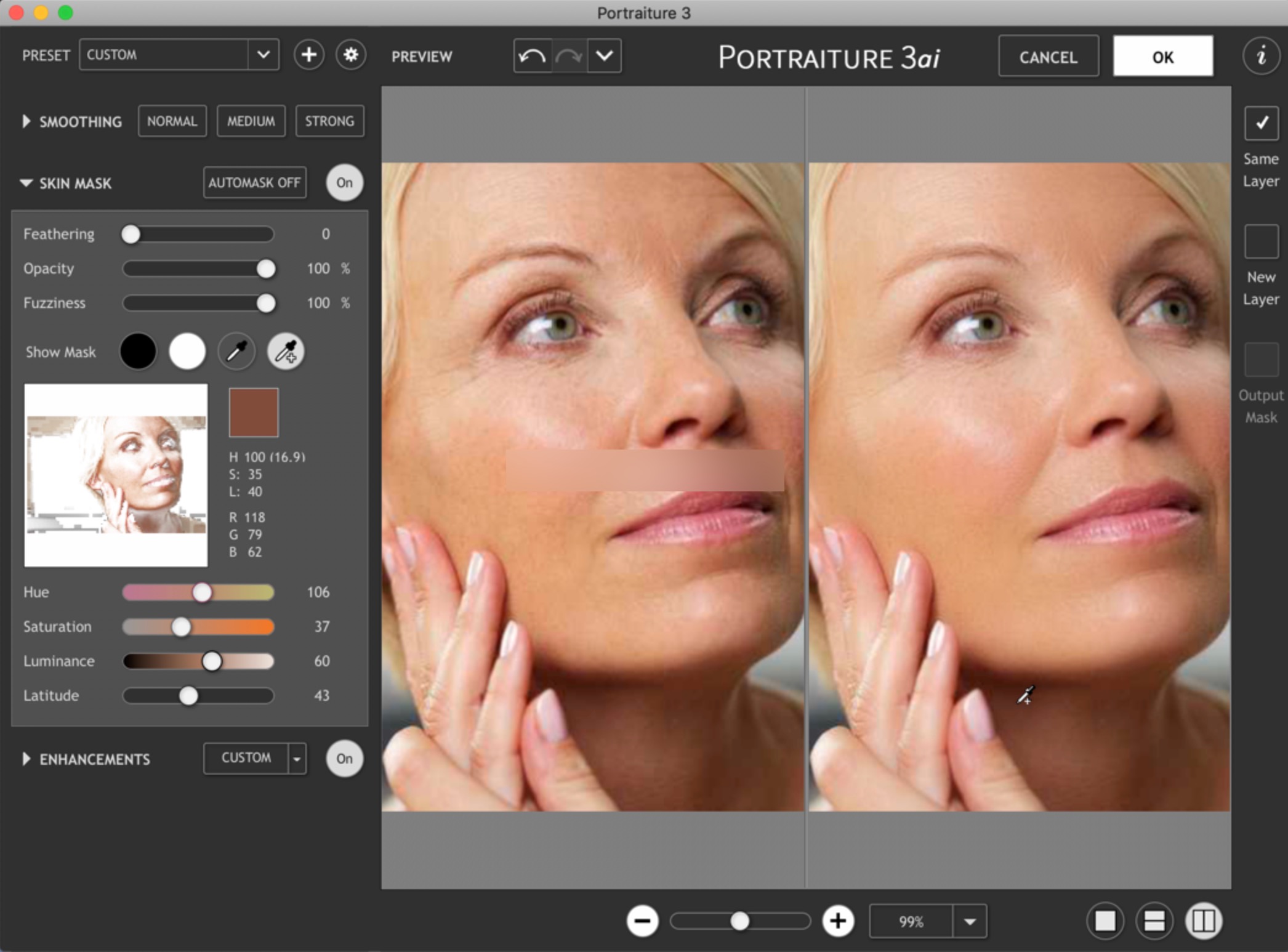Select the pick mask color eyedropper
This screenshot has width=1288, height=952.
pos(236,352)
